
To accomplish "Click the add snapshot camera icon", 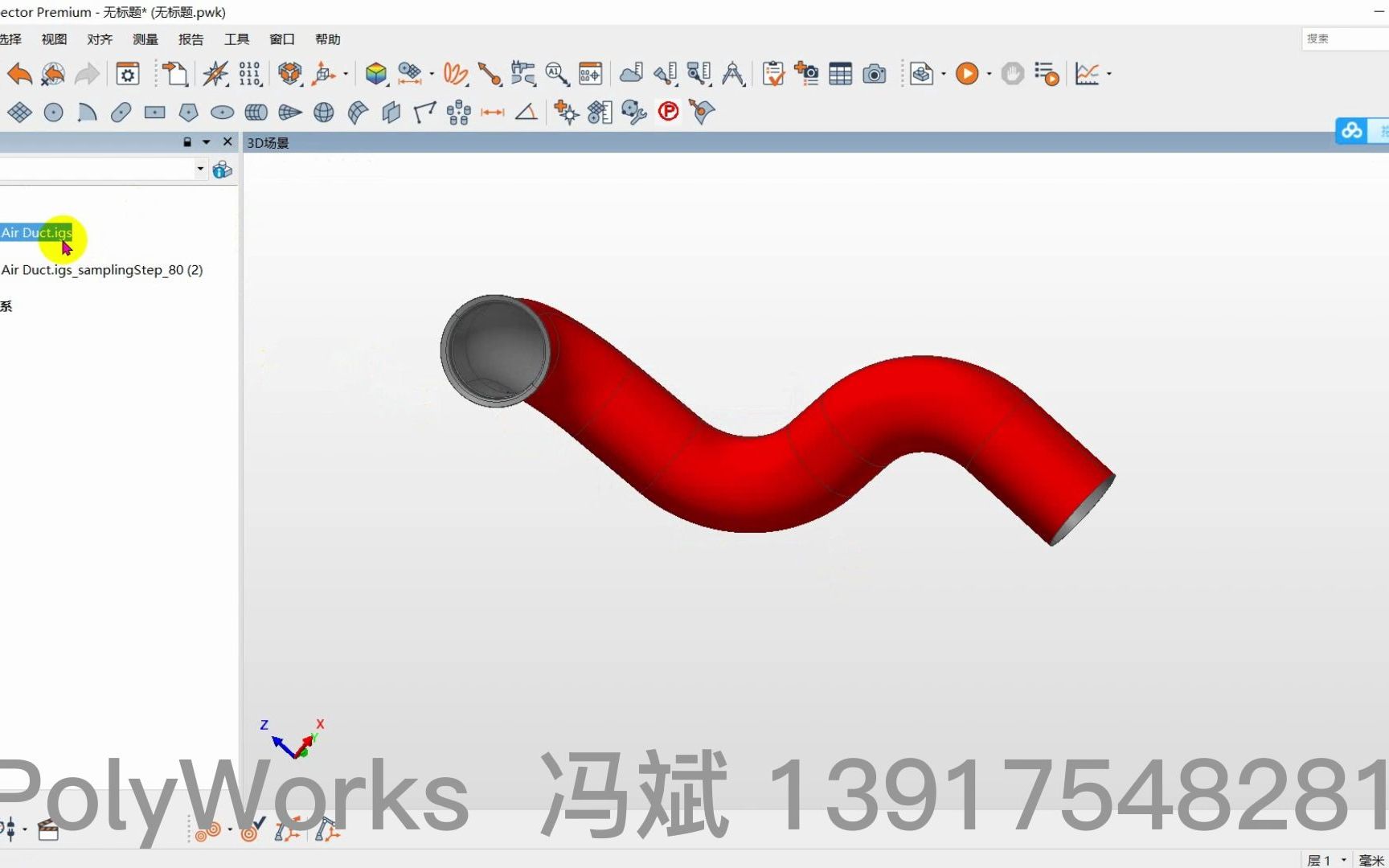I will click(806, 74).
